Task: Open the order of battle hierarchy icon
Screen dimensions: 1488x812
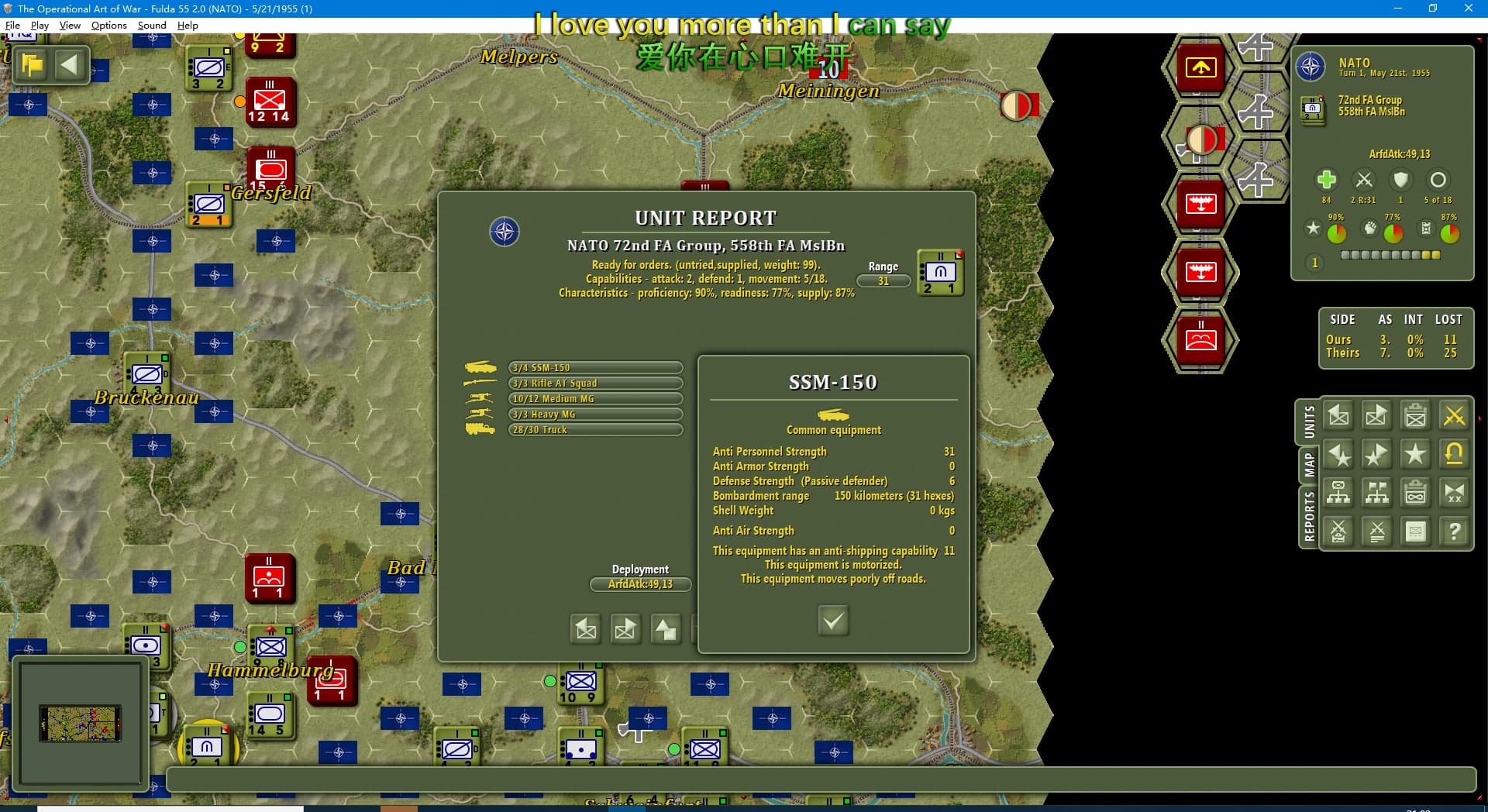Action: 1338,493
